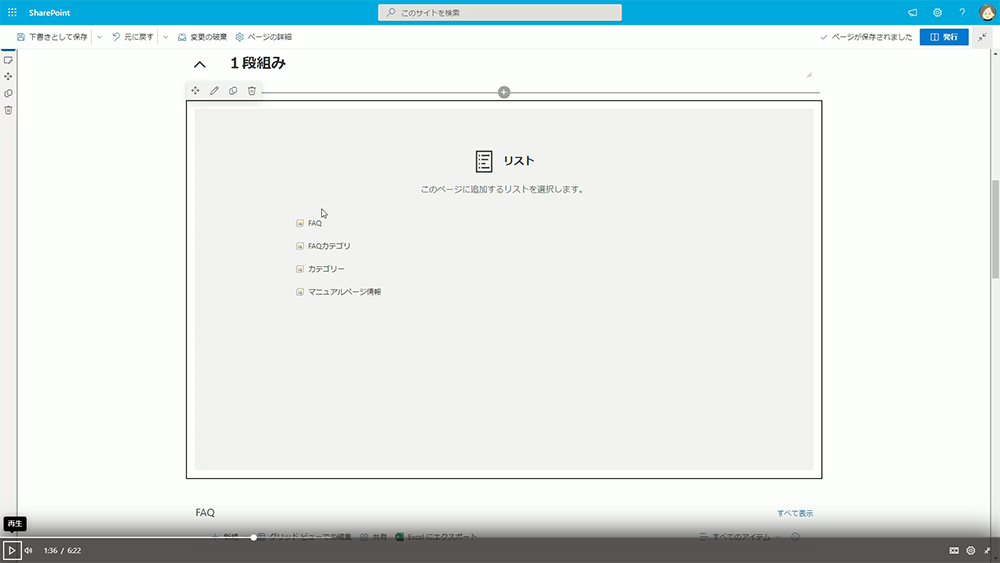This screenshot has width=1000, height=563.
Task: Focus the このサイトを検索 search box
Action: 499,13
